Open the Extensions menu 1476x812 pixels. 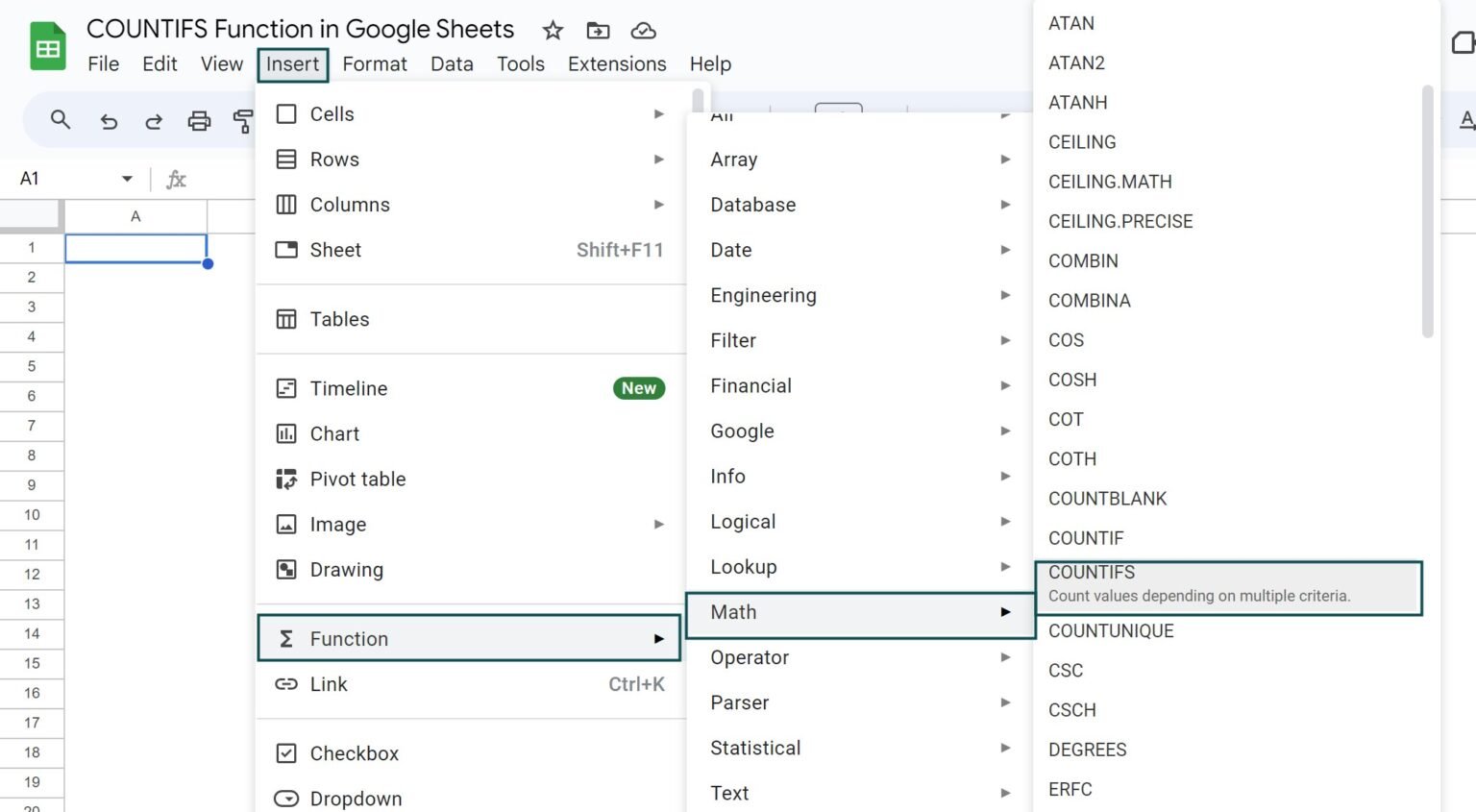click(617, 63)
